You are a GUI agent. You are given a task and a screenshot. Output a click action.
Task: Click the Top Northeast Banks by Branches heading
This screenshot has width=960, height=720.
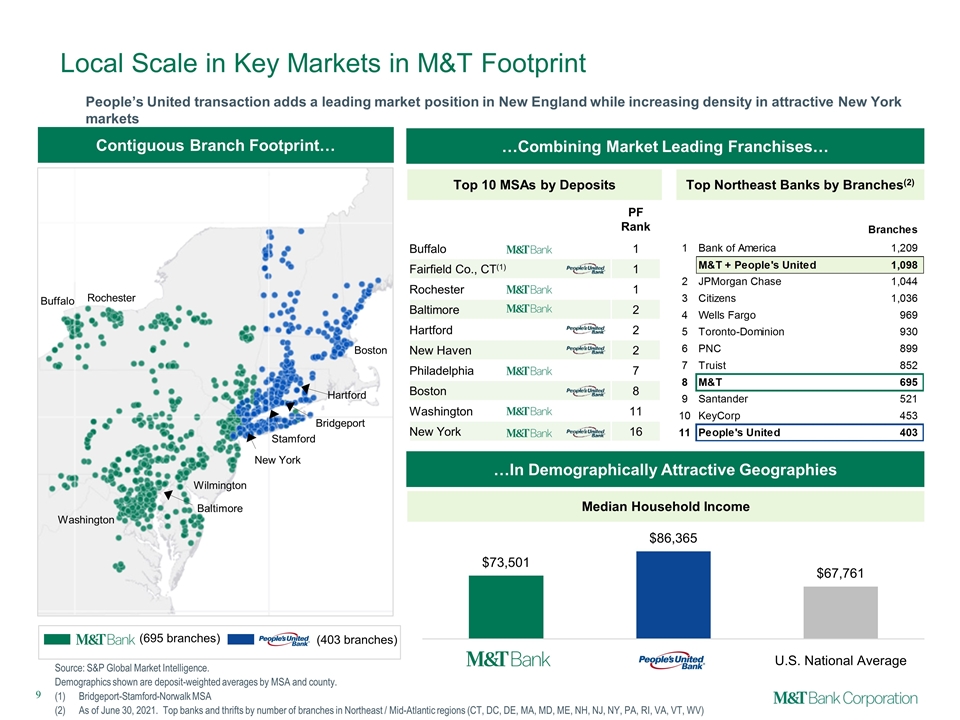(800, 185)
